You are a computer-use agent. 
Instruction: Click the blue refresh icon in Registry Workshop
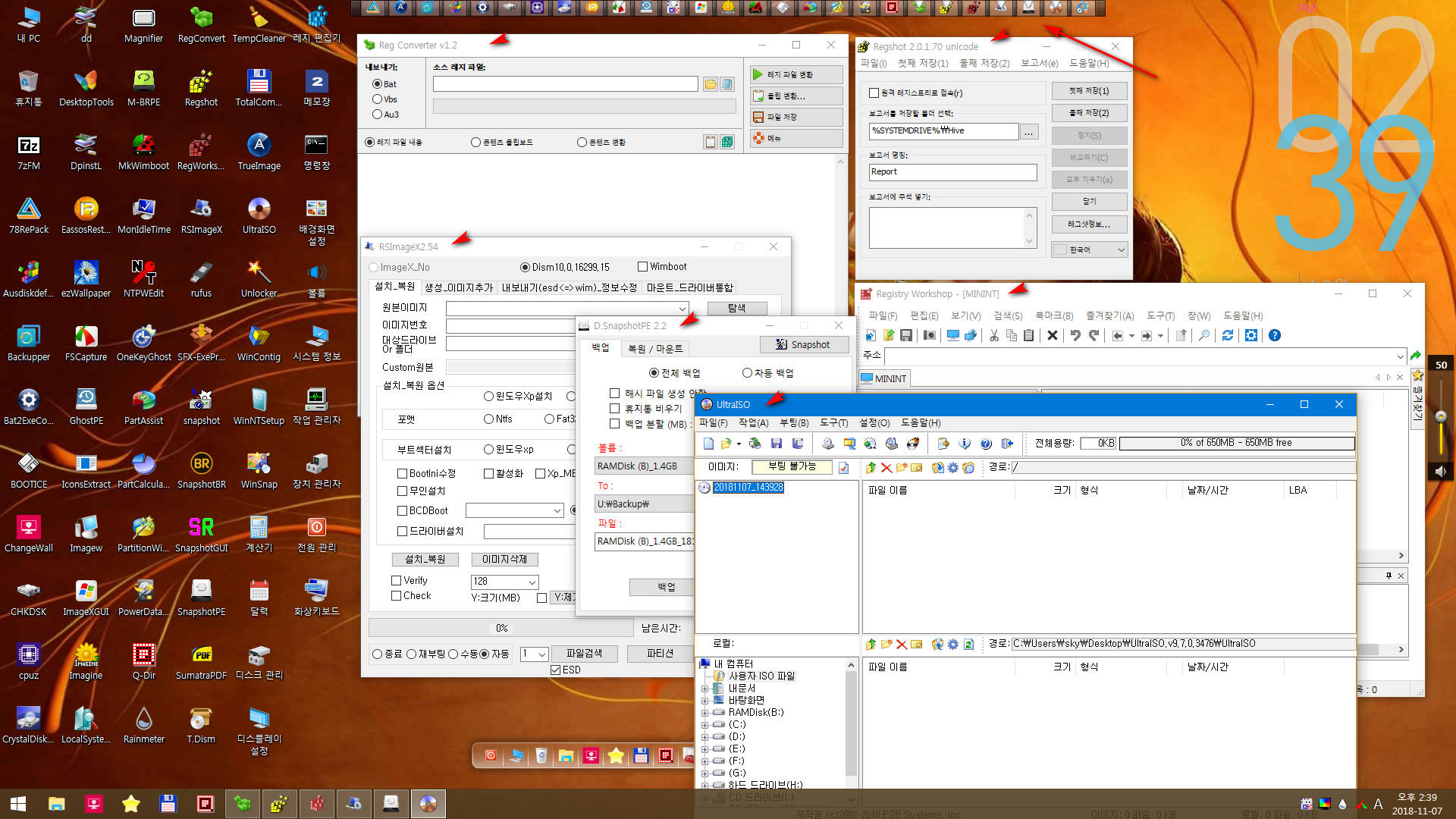pos(1228,336)
